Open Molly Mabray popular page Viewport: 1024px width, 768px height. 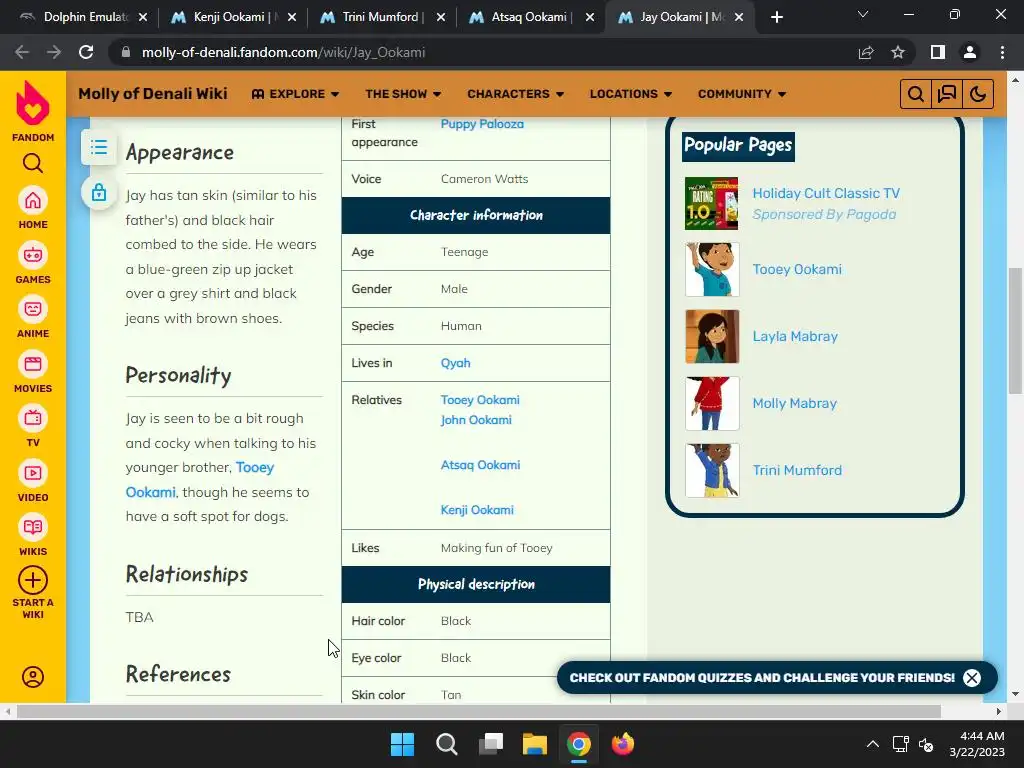point(794,404)
